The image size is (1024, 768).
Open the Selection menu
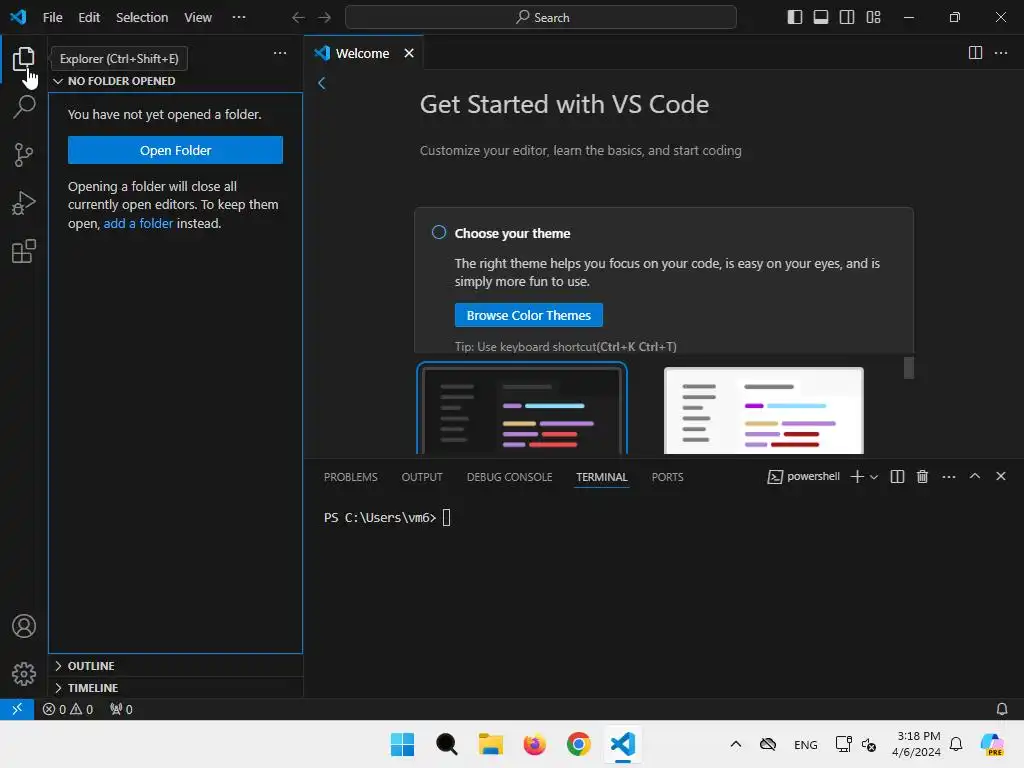(142, 18)
